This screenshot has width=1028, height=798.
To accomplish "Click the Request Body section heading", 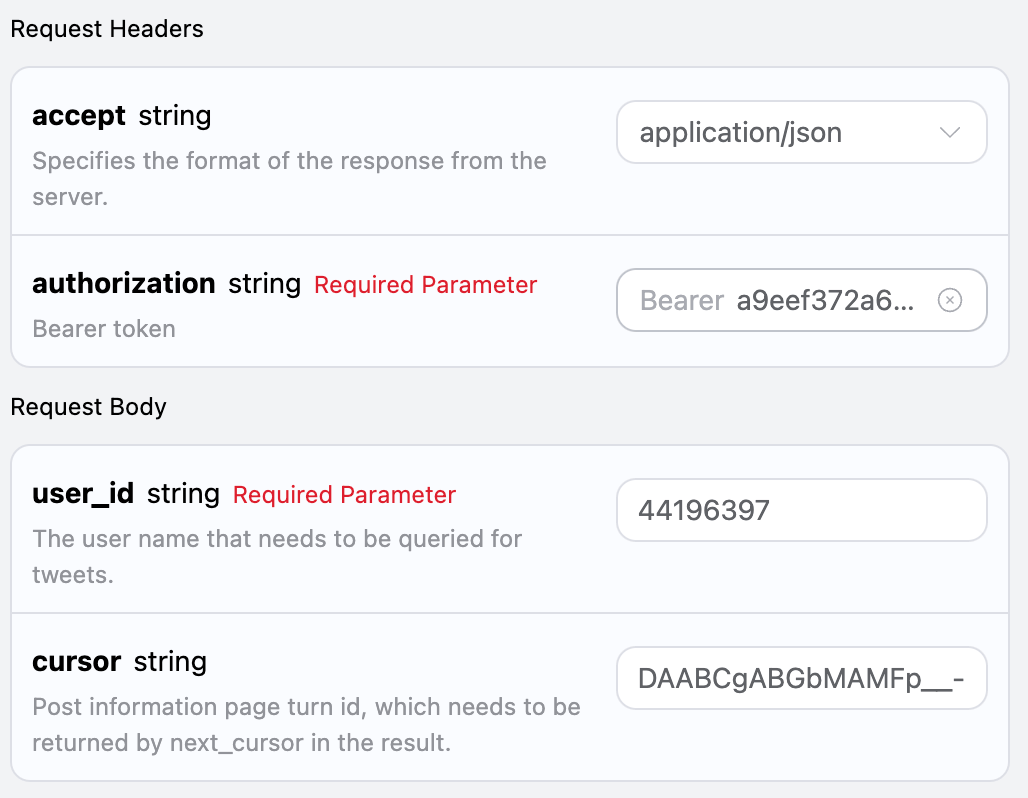I will click(89, 407).
